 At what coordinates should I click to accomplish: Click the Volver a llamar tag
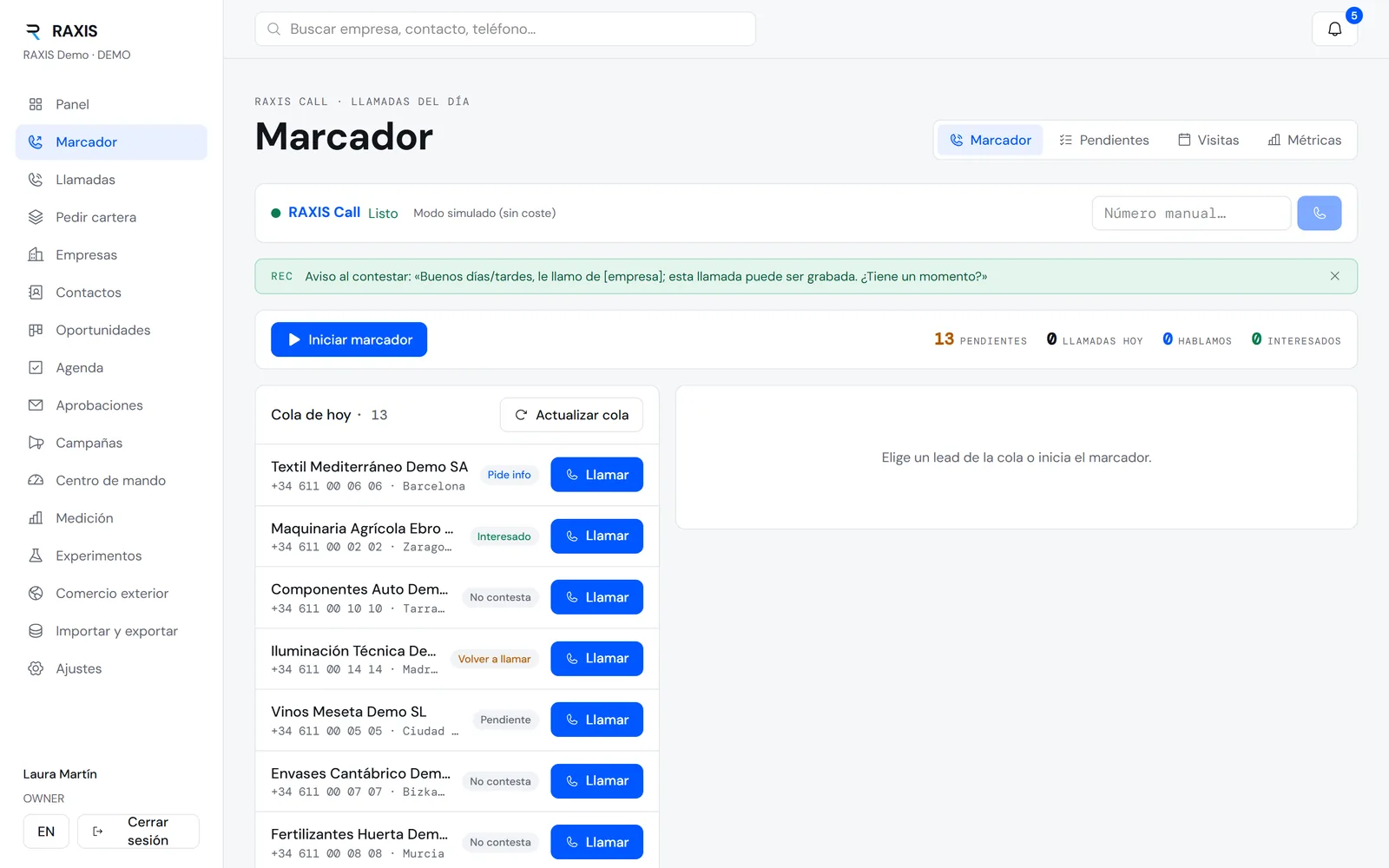tap(494, 659)
